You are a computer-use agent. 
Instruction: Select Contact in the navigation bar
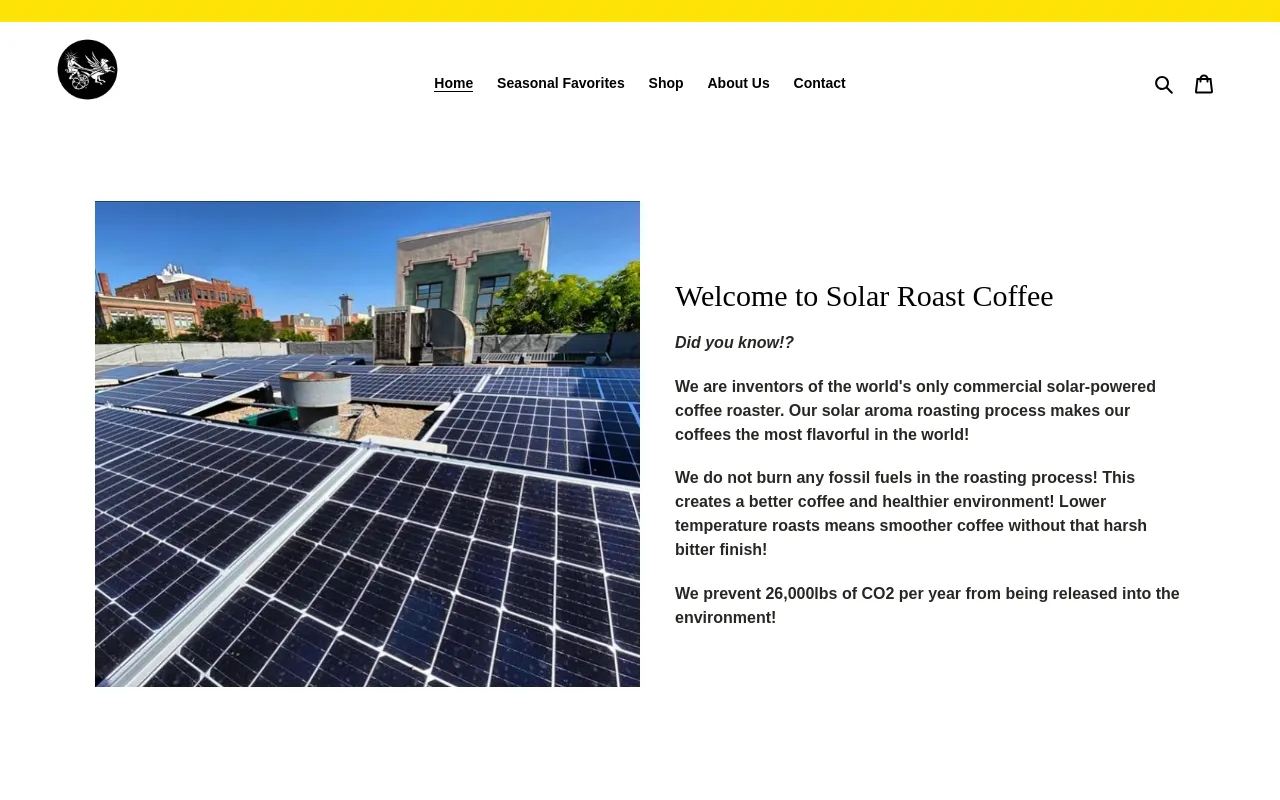tap(819, 83)
